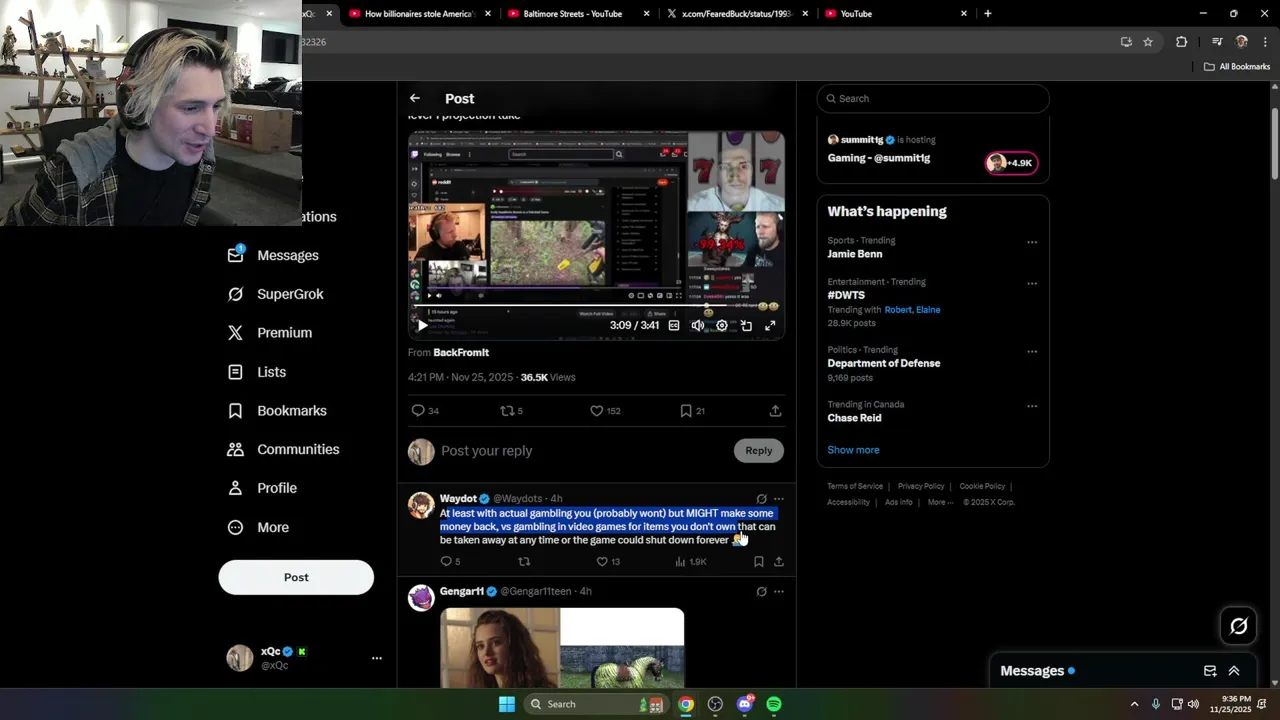1280x720 pixels.
Task: Open options for the Jamie Benn trend
Action: [x=1032, y=242]
